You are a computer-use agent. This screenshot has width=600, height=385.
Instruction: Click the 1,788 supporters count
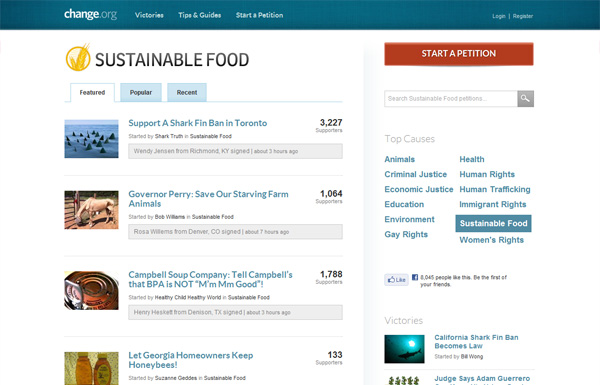(331, 274)
